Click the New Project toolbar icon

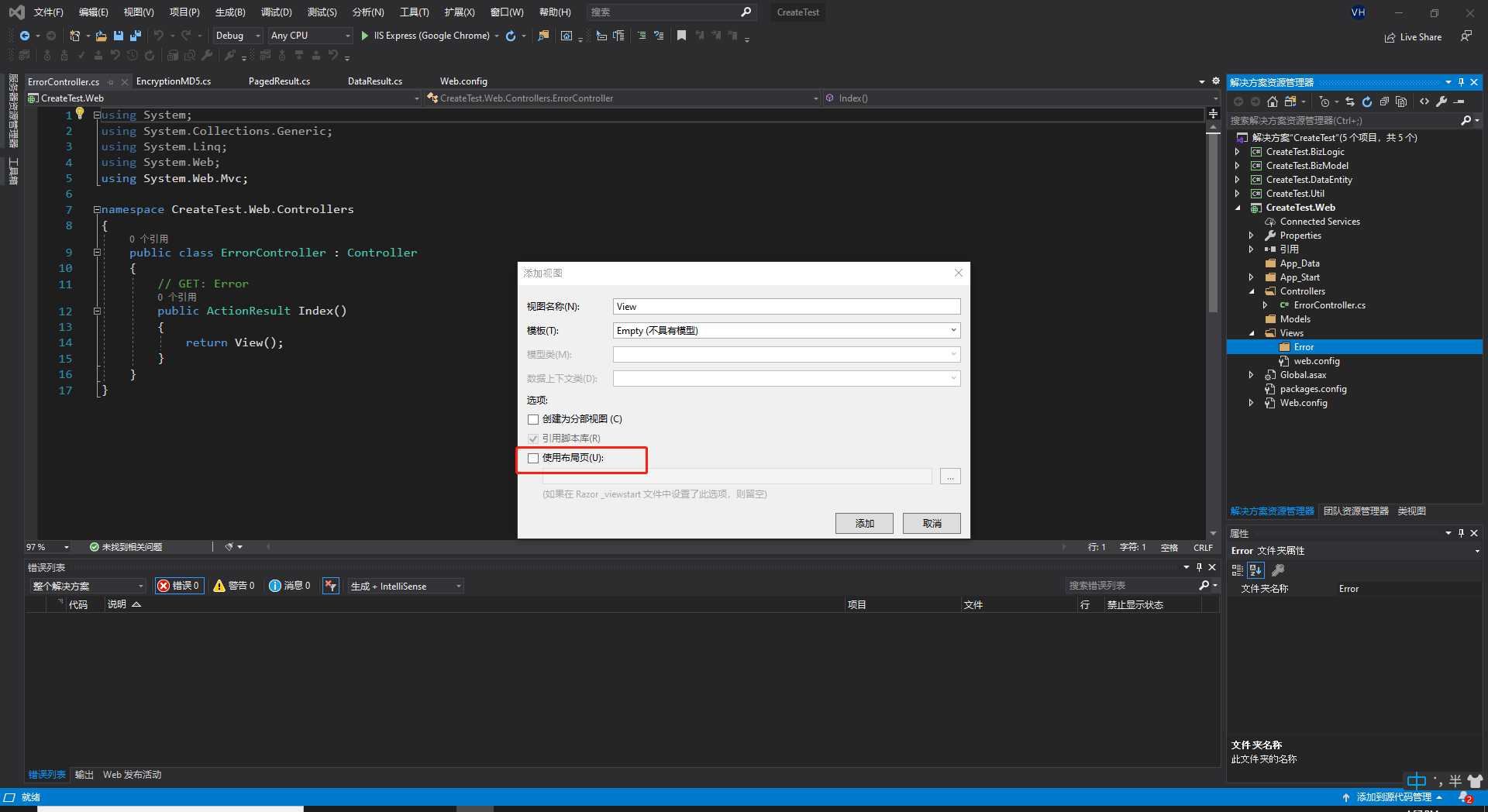pyautogui.click(x=74, y=36)
